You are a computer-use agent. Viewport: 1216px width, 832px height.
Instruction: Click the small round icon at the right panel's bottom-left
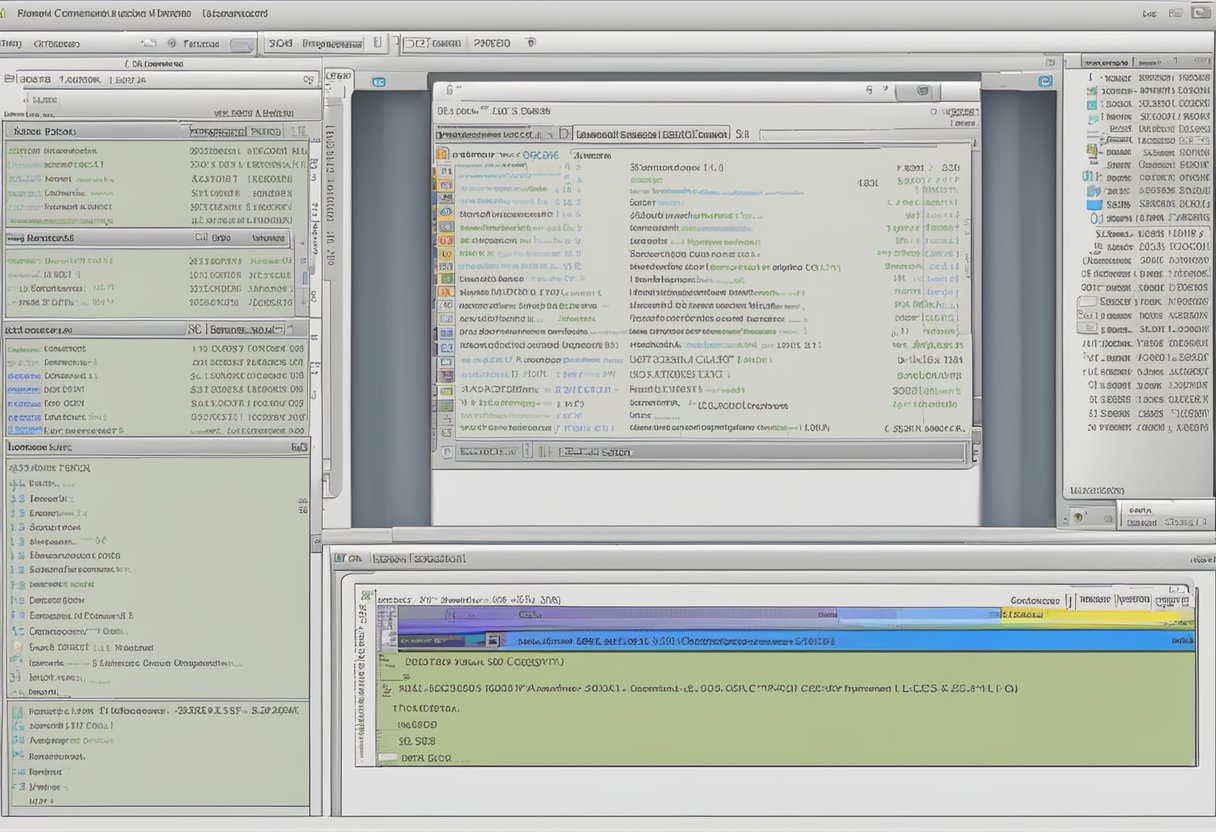click(x=1080, y=517)
